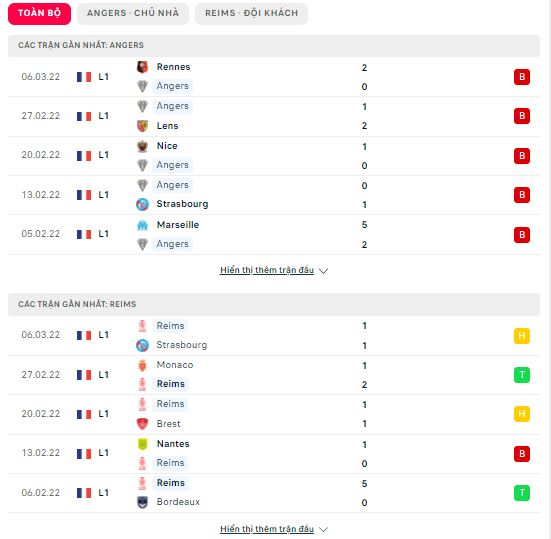Expand more Angers matches chevron
This screenshot has width=551, height=539.
click(323, 271)
